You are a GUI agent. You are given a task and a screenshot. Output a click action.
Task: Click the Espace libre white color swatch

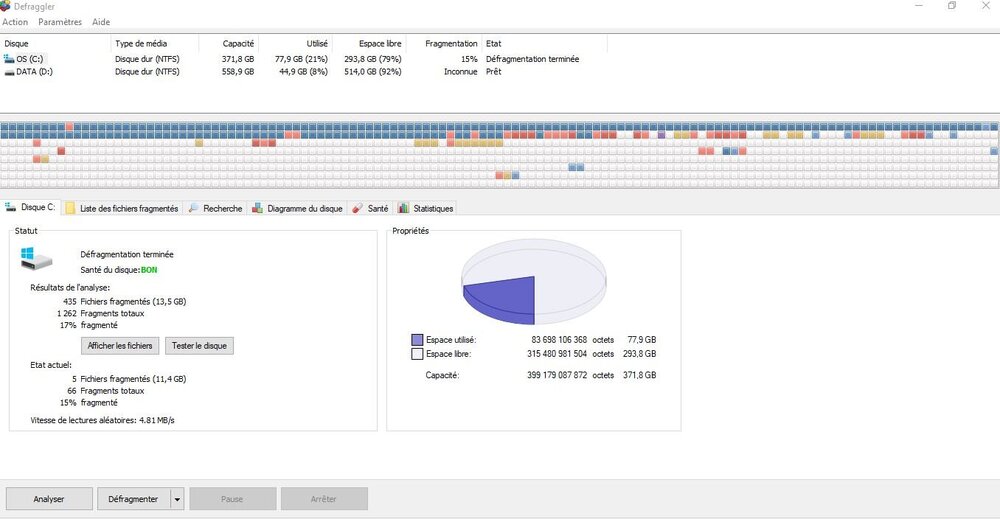click(417, 354)
